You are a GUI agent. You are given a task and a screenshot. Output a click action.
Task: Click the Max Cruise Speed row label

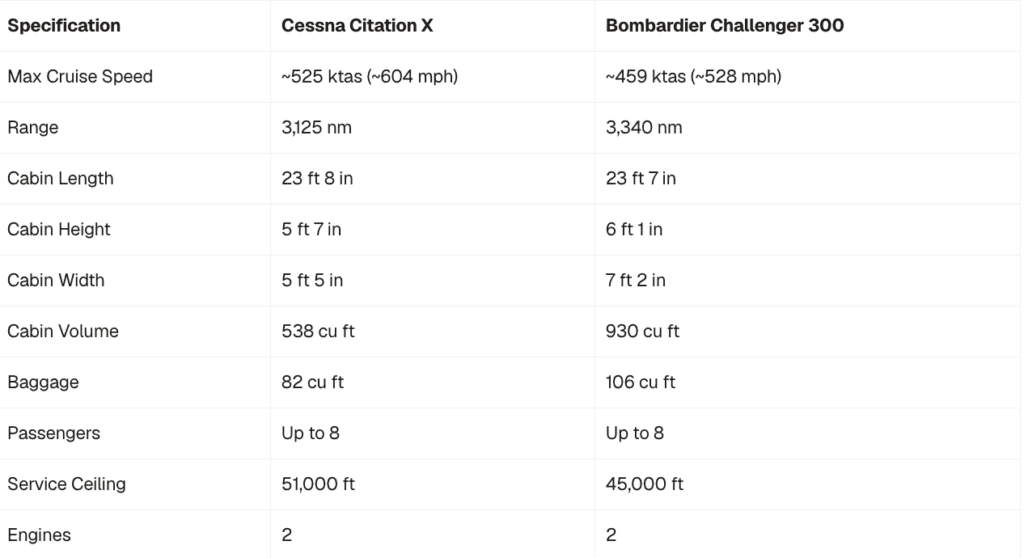point(80,76)
